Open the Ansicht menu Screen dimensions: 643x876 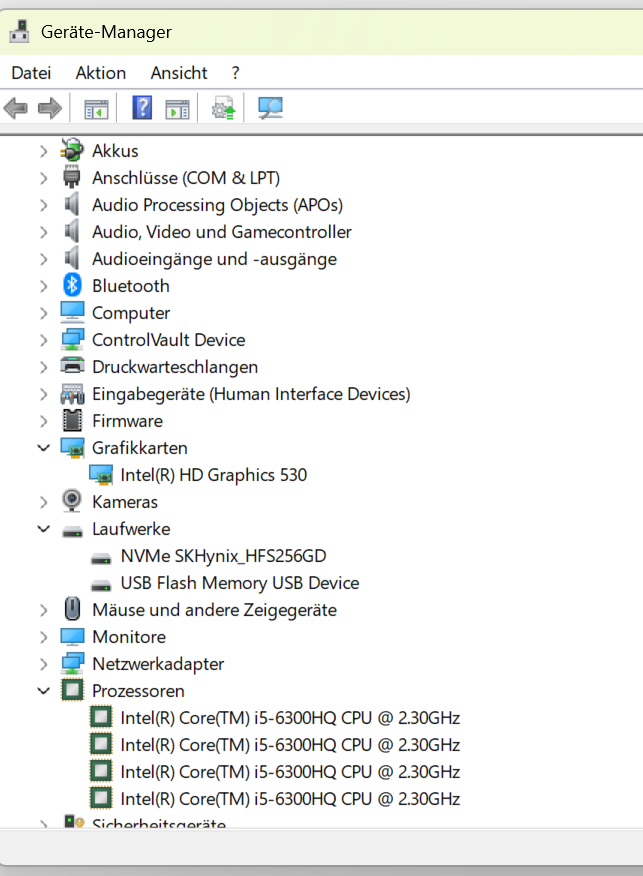point(179,73)
